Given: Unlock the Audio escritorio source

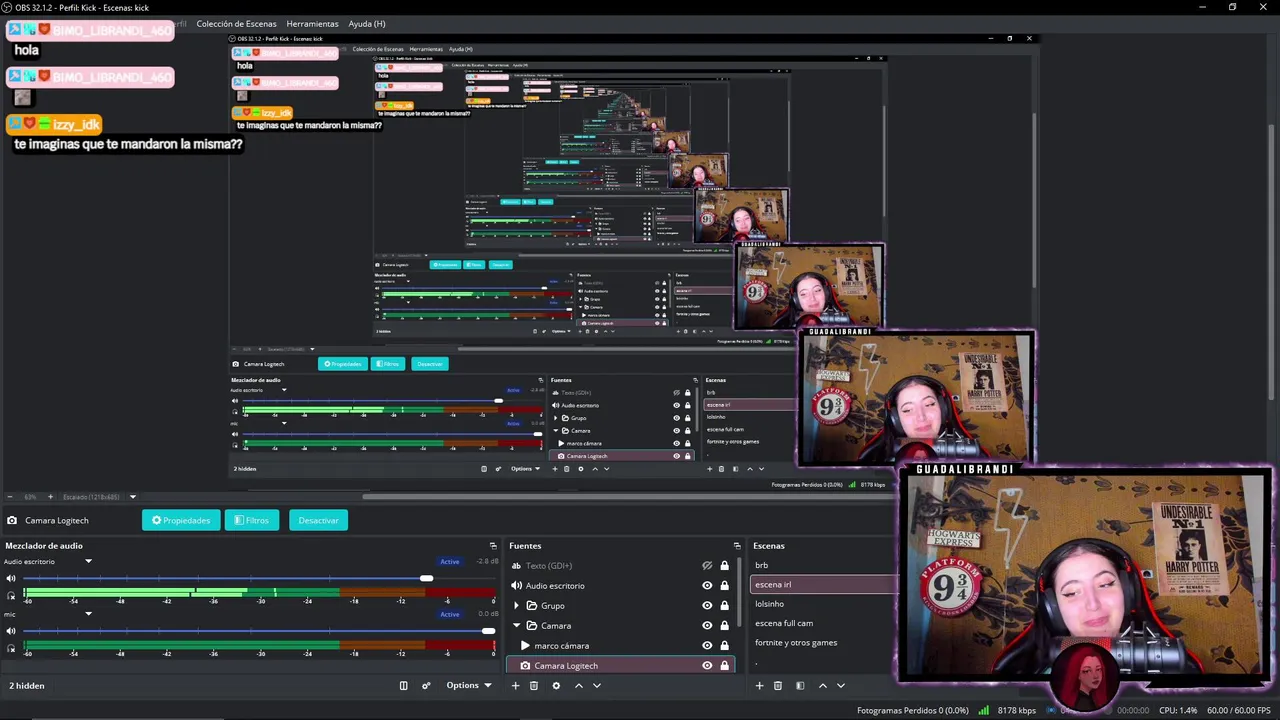Looking at the screenshot, I should 724,586.
